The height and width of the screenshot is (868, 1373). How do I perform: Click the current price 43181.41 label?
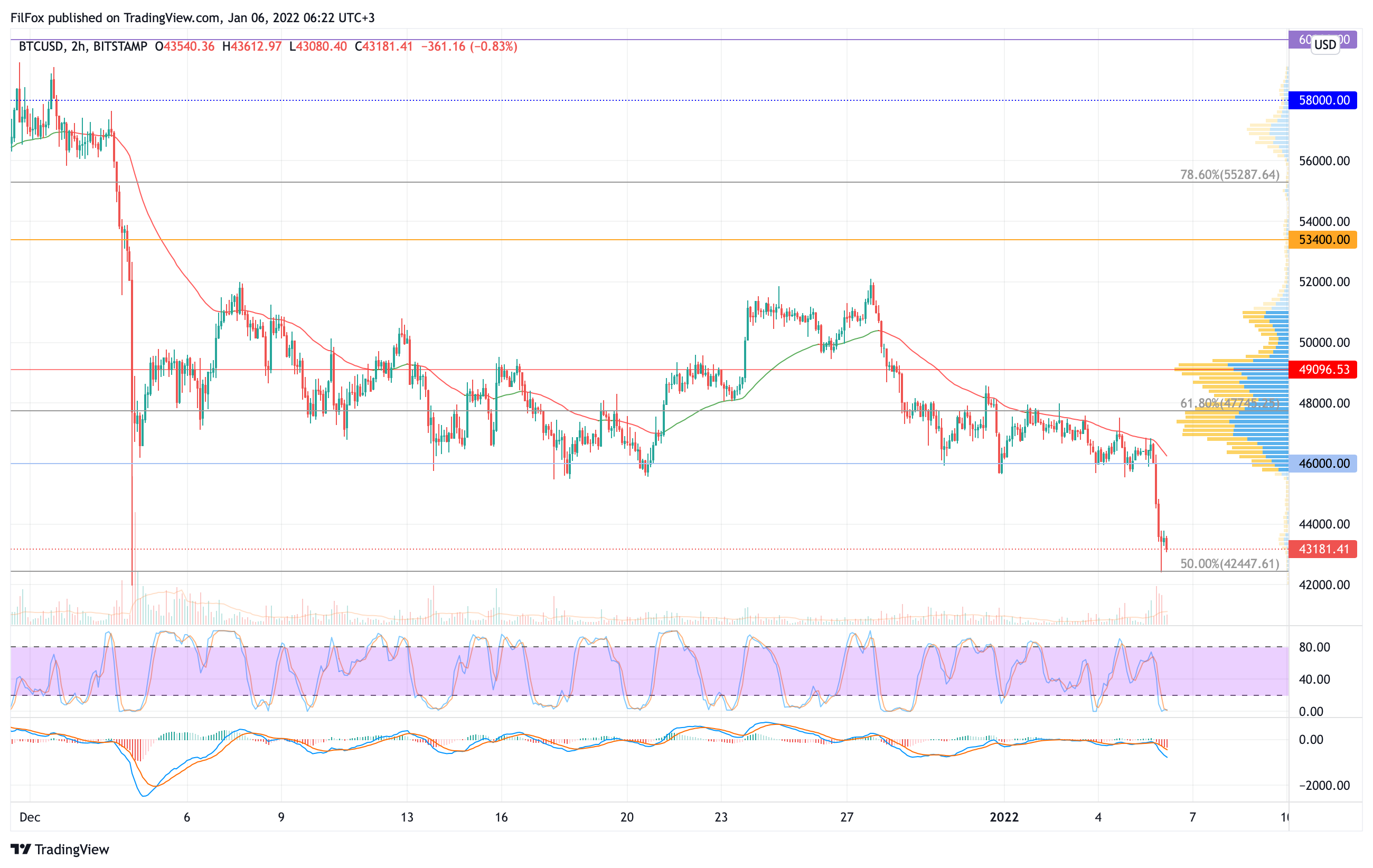click(1323, 549)
